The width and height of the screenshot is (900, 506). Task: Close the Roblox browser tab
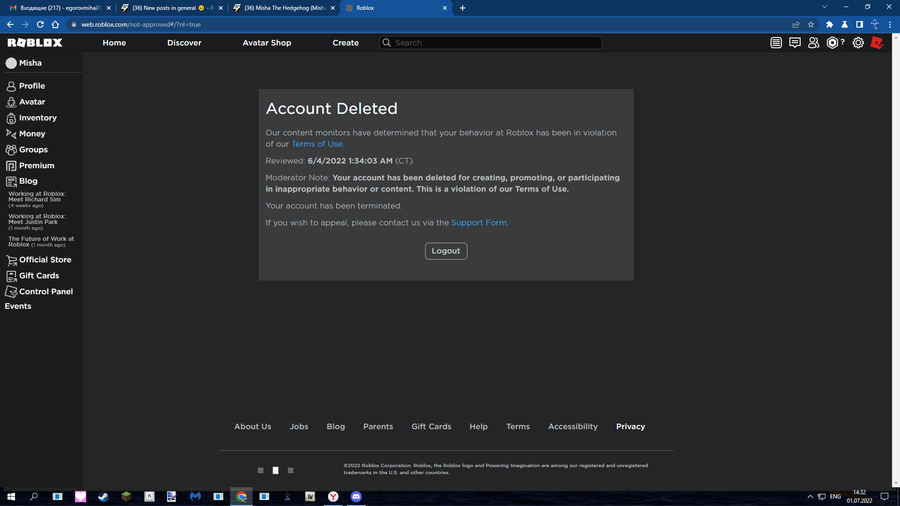445,8
